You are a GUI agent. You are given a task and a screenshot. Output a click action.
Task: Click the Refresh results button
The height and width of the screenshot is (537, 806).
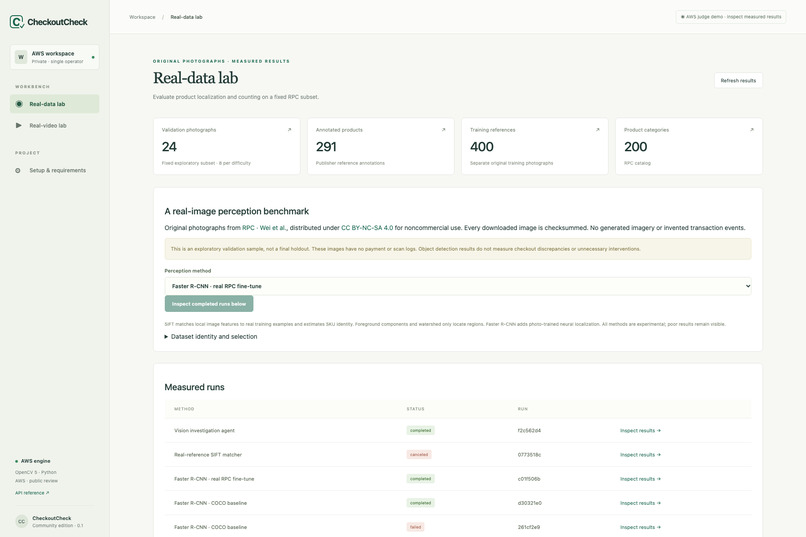pos(738,80)
